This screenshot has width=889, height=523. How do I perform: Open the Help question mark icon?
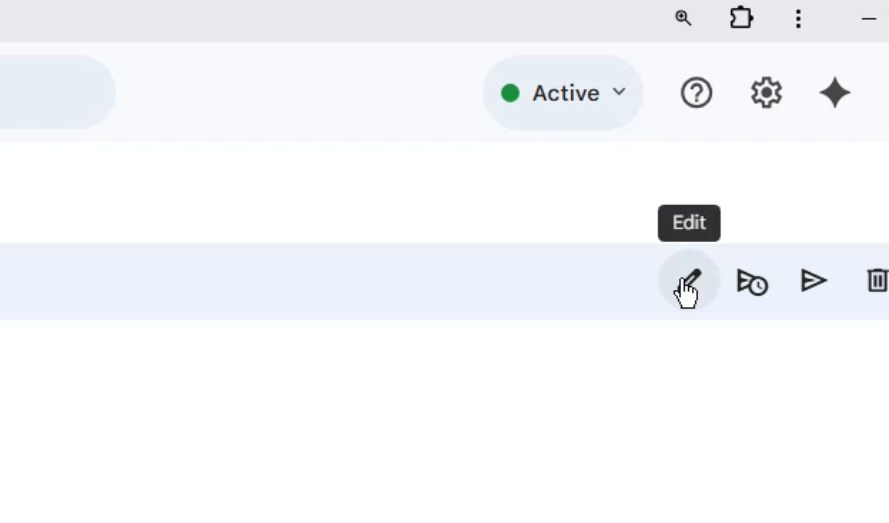tap(696, 93)
